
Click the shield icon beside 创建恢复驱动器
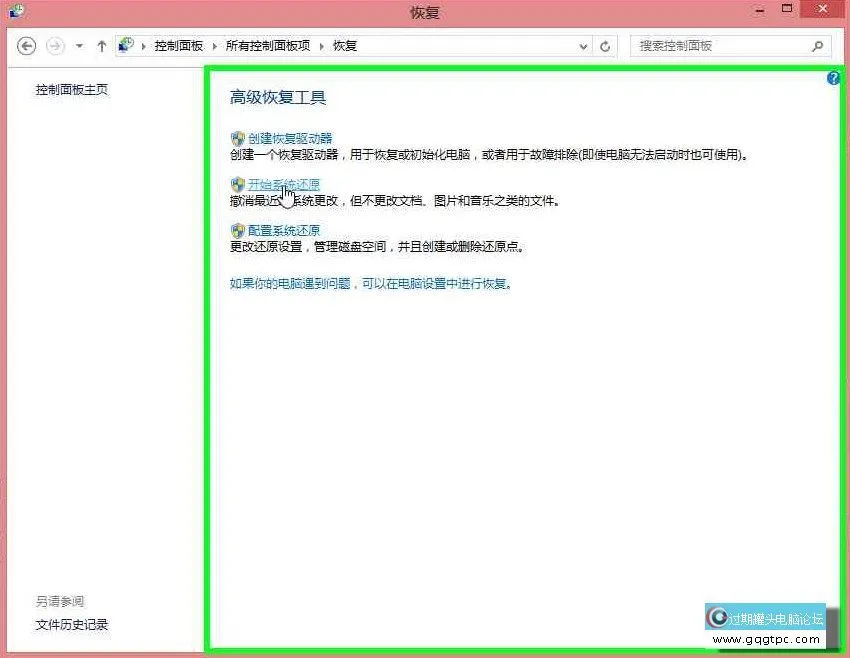pos(237,138)
